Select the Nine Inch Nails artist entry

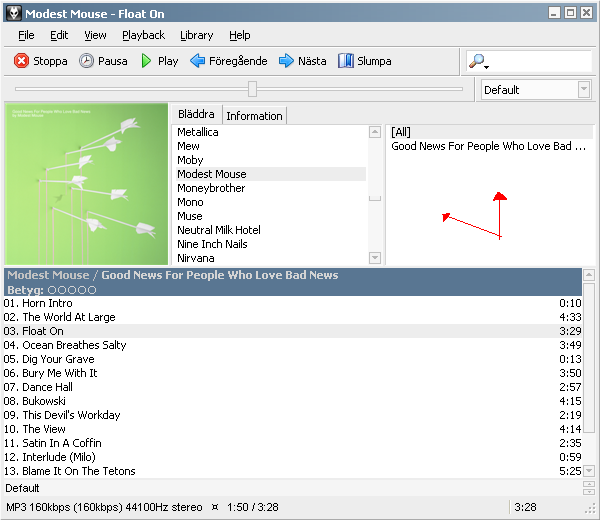tap(211, 244)
